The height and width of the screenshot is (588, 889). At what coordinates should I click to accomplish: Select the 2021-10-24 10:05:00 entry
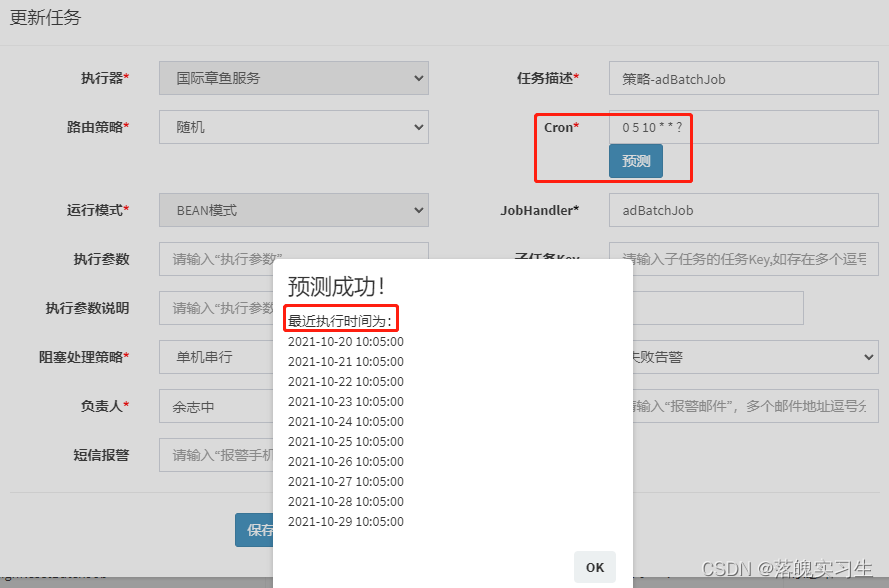tap(346, 422)
